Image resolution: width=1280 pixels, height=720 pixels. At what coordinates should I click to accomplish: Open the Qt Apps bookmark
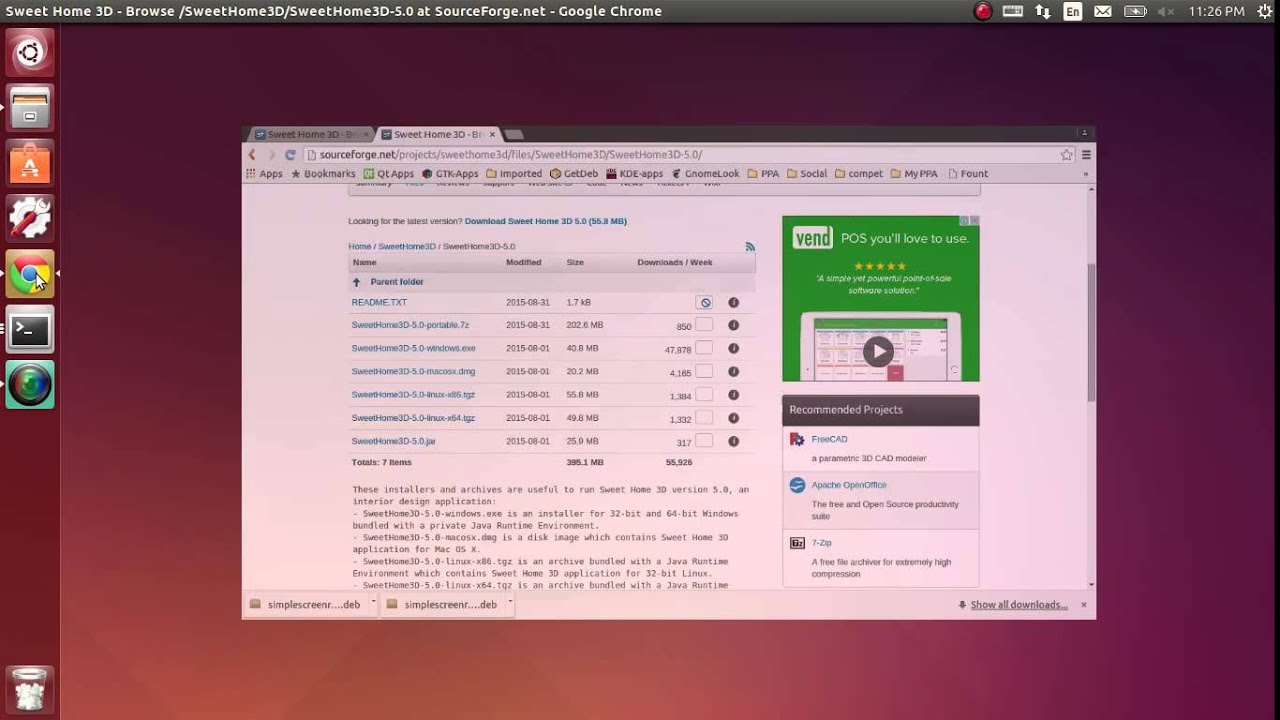tap(389, 174)
